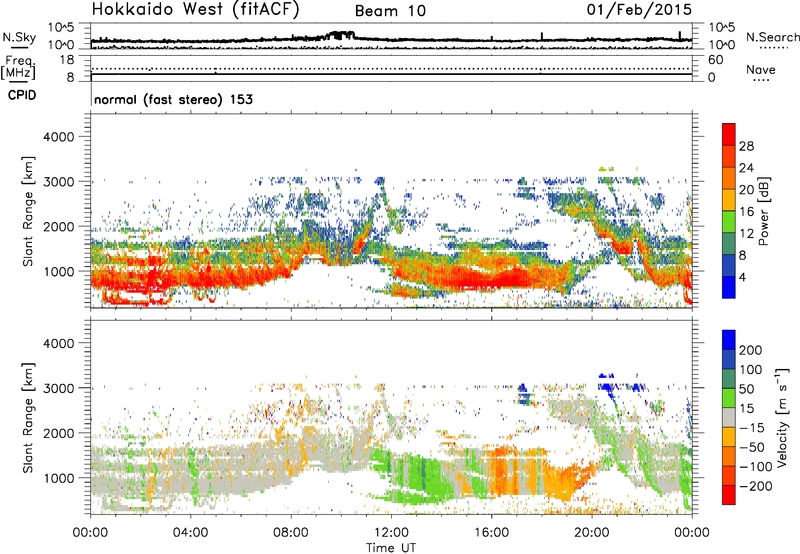Click the '2000' tick on power panel
The image size is (800, 554).
pyautogui.click(x=59, y=226)
